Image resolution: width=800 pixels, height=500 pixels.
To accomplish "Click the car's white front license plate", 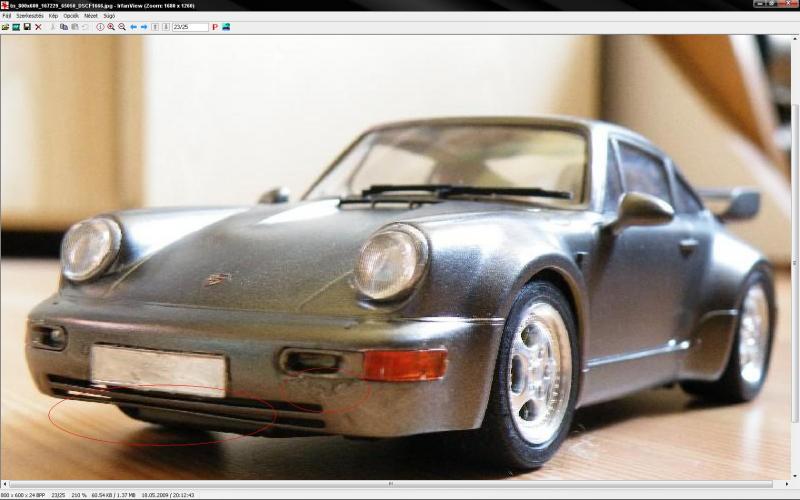I will click(158, 369).
